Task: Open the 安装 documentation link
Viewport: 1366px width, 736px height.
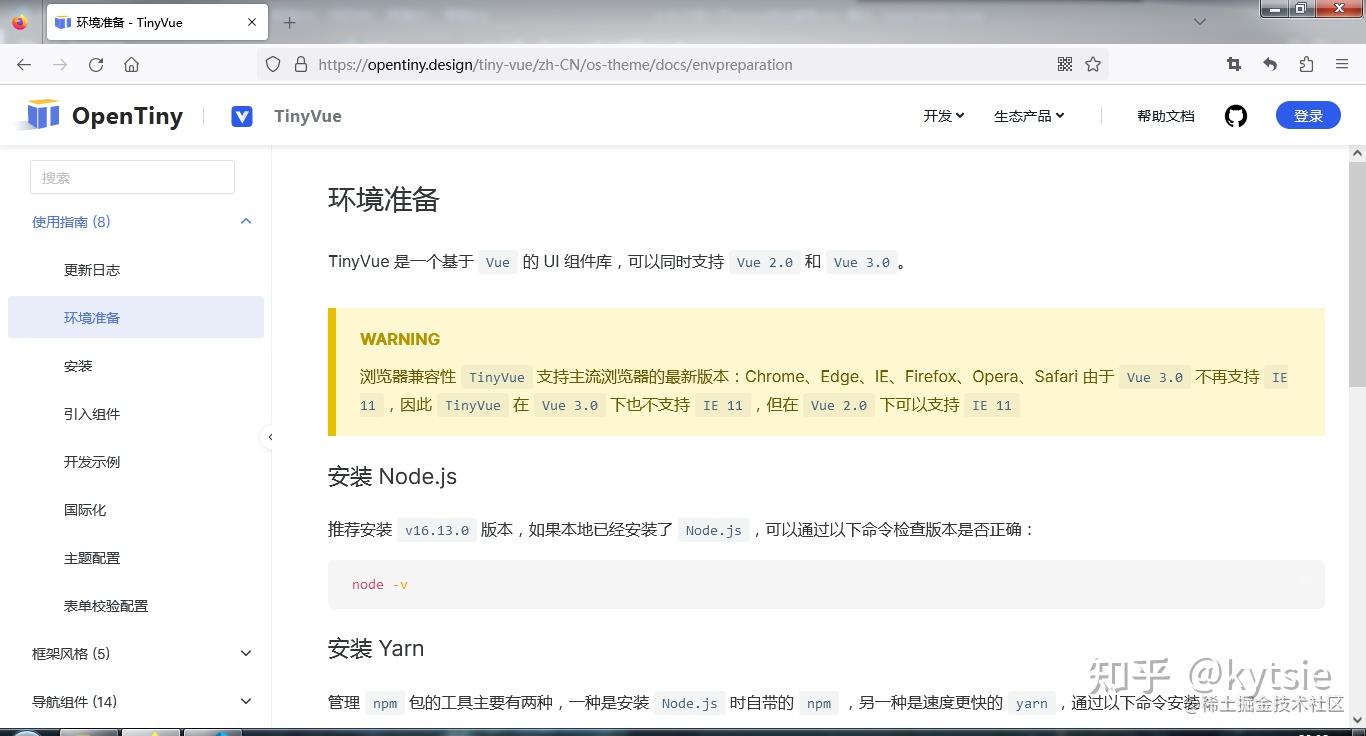Action: tap(78, 366)
